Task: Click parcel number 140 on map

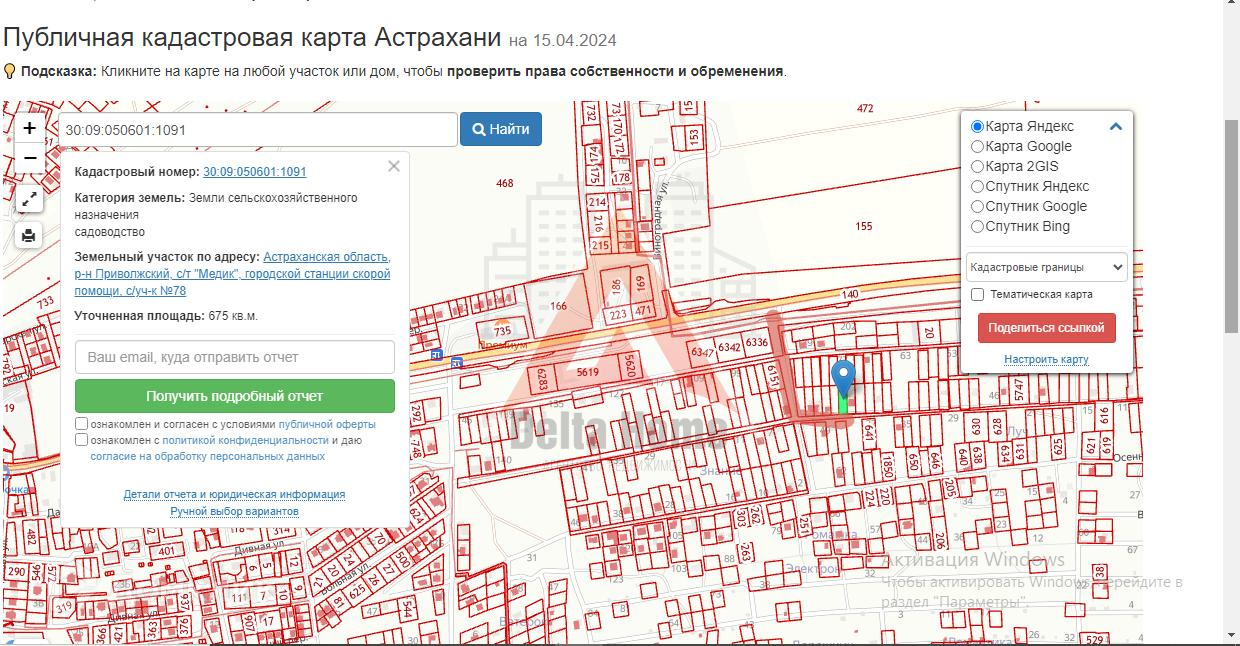Action: click(850, 294)
